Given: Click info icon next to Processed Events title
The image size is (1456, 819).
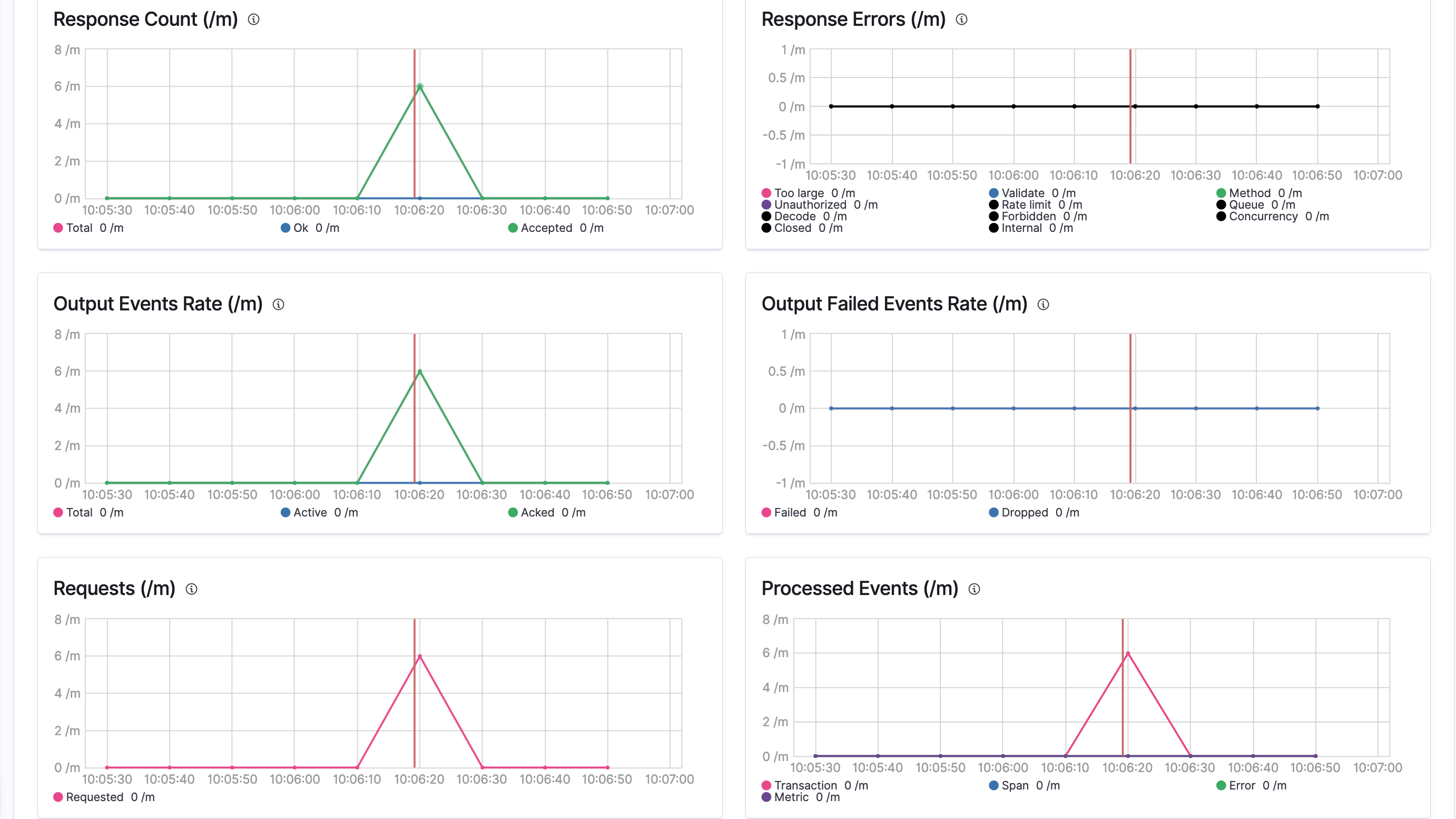Looking at the screenshot, I should [975, 589].
